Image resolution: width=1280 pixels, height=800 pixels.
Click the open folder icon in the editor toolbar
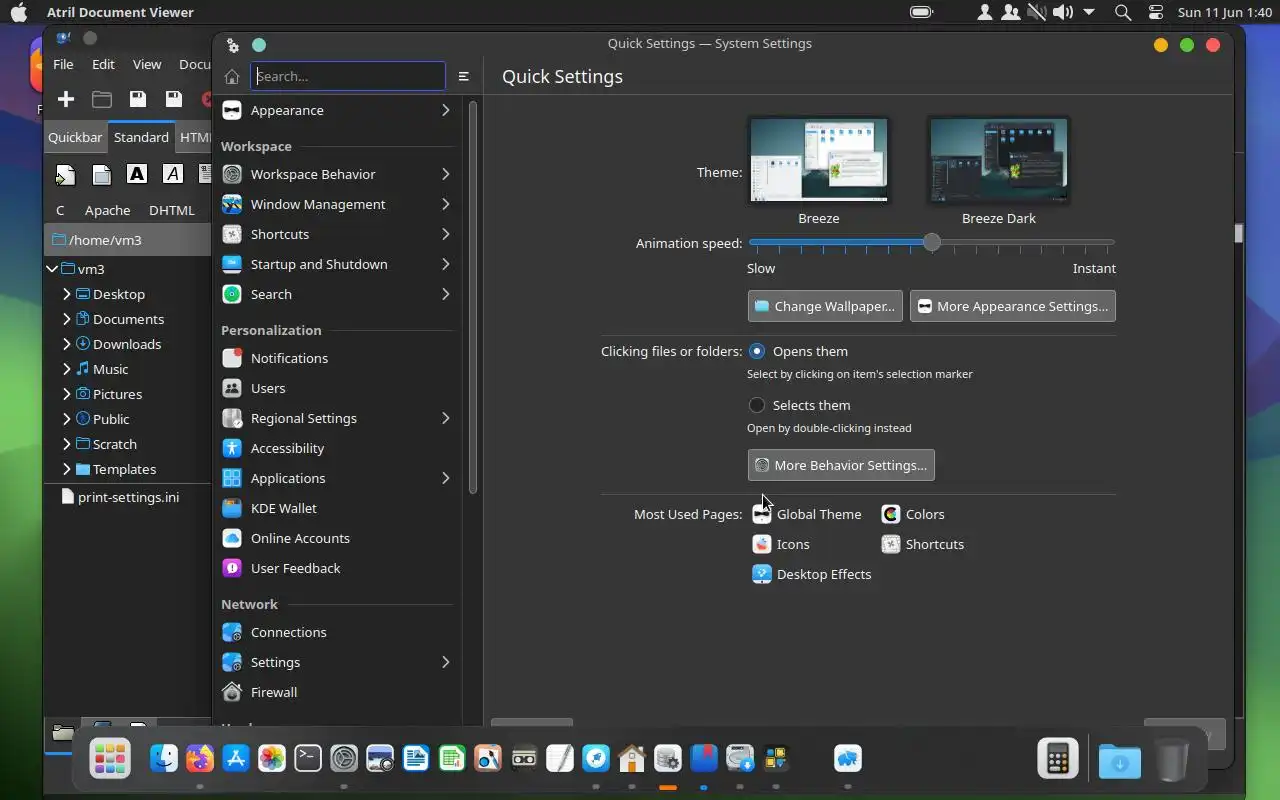[102, 99]
